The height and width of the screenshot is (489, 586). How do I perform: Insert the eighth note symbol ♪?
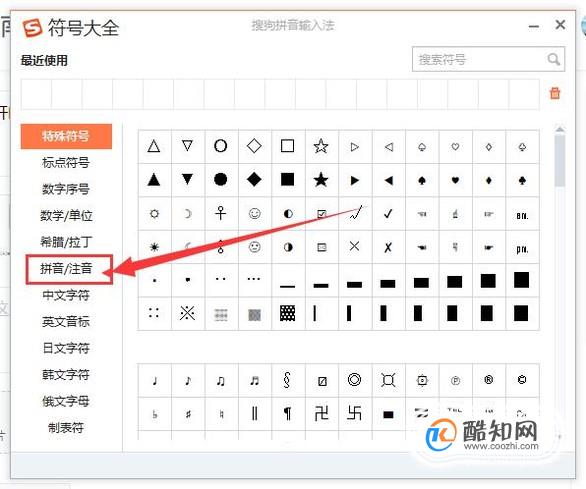coord(188,381)
